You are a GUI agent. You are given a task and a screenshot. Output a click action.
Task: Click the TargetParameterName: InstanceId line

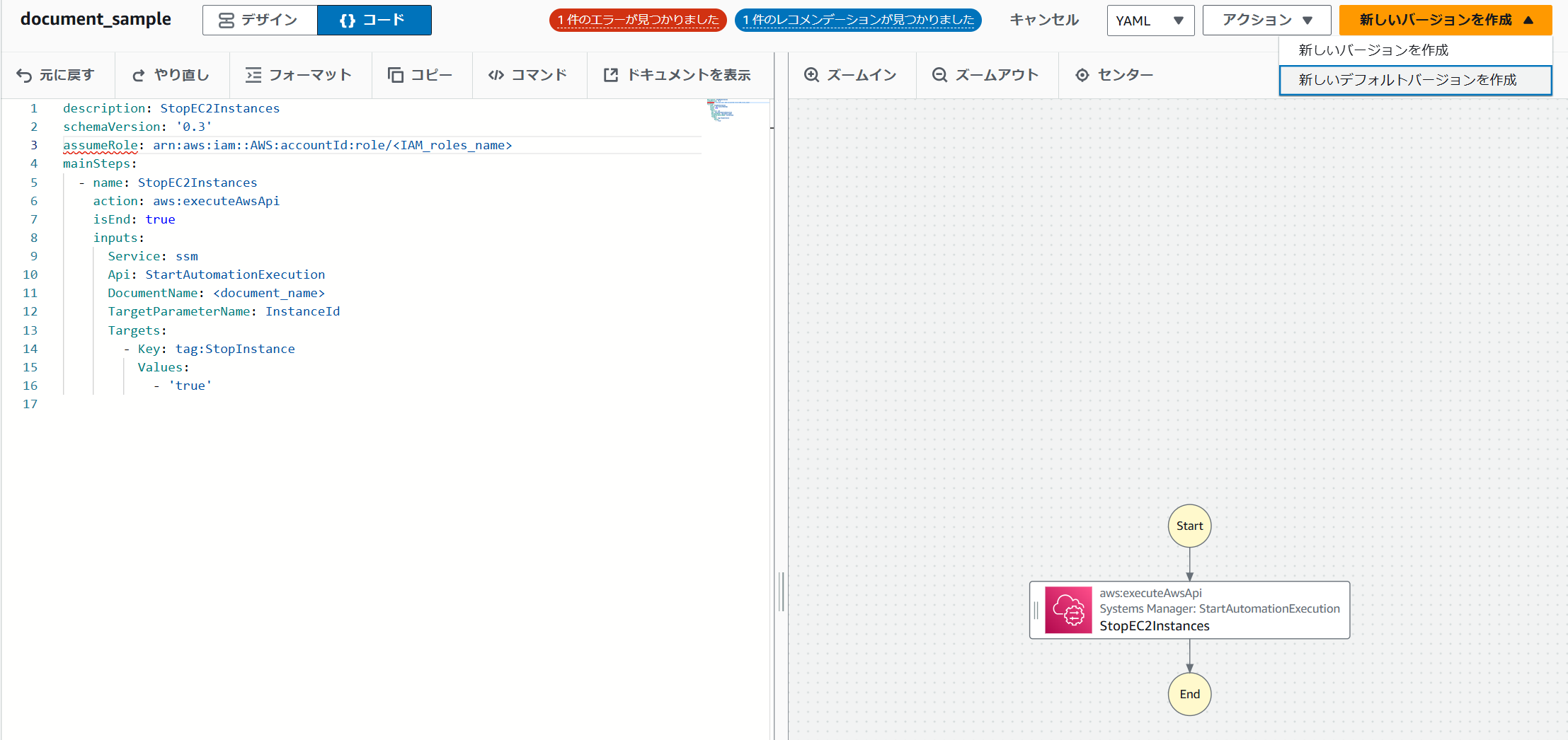(x=224, y=311)
